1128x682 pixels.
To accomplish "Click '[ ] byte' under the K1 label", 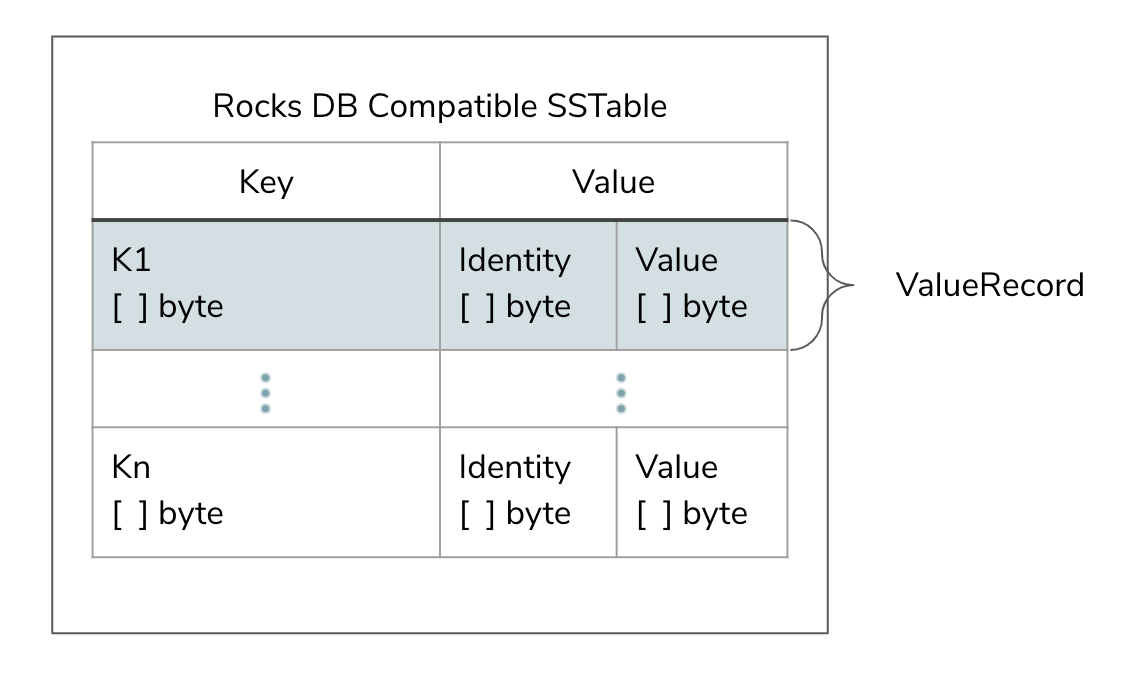I will [167, 306].
